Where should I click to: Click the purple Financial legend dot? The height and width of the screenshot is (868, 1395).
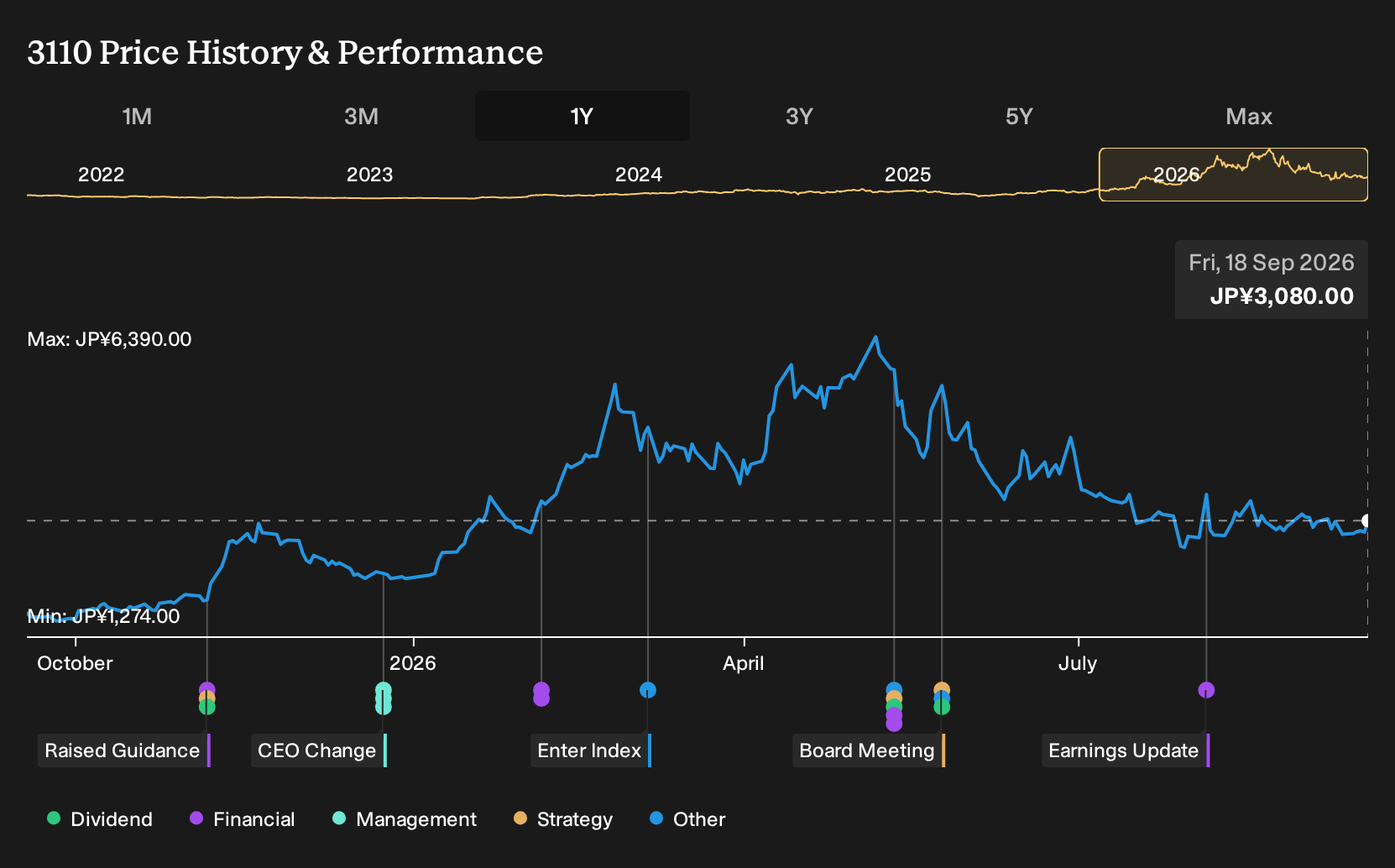(196, 818)
